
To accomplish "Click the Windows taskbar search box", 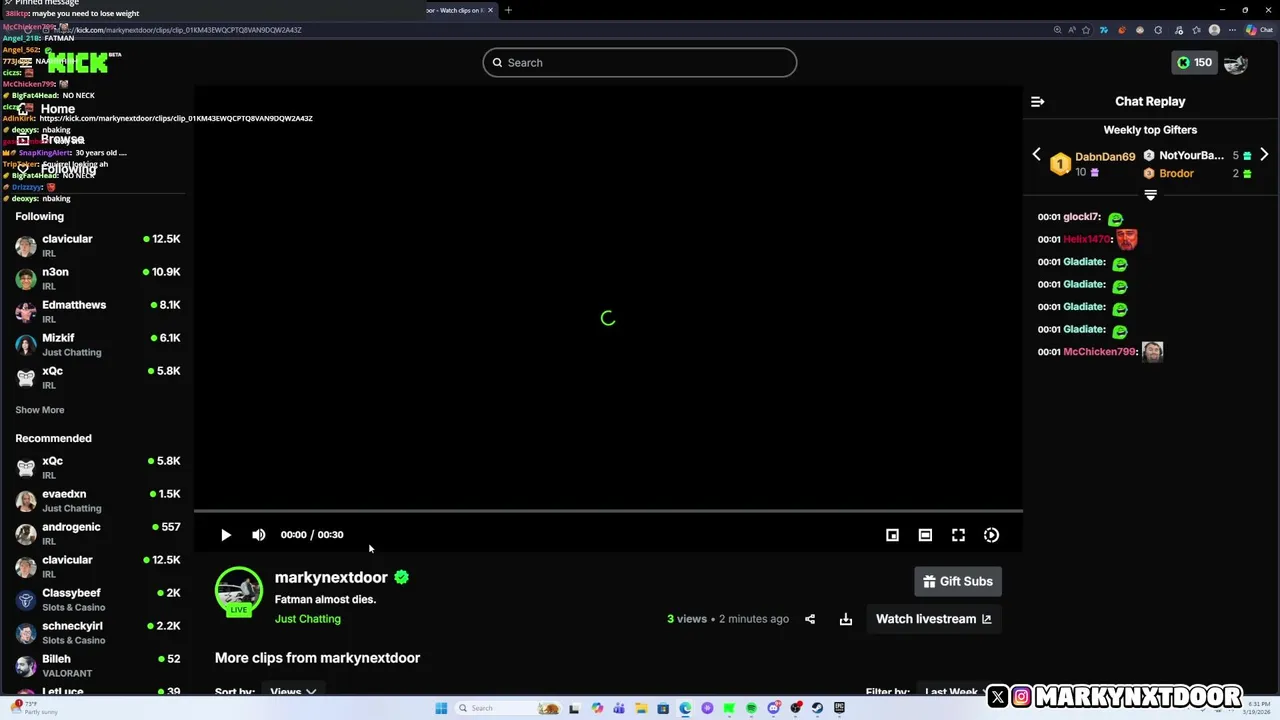I will coord(508,708).
